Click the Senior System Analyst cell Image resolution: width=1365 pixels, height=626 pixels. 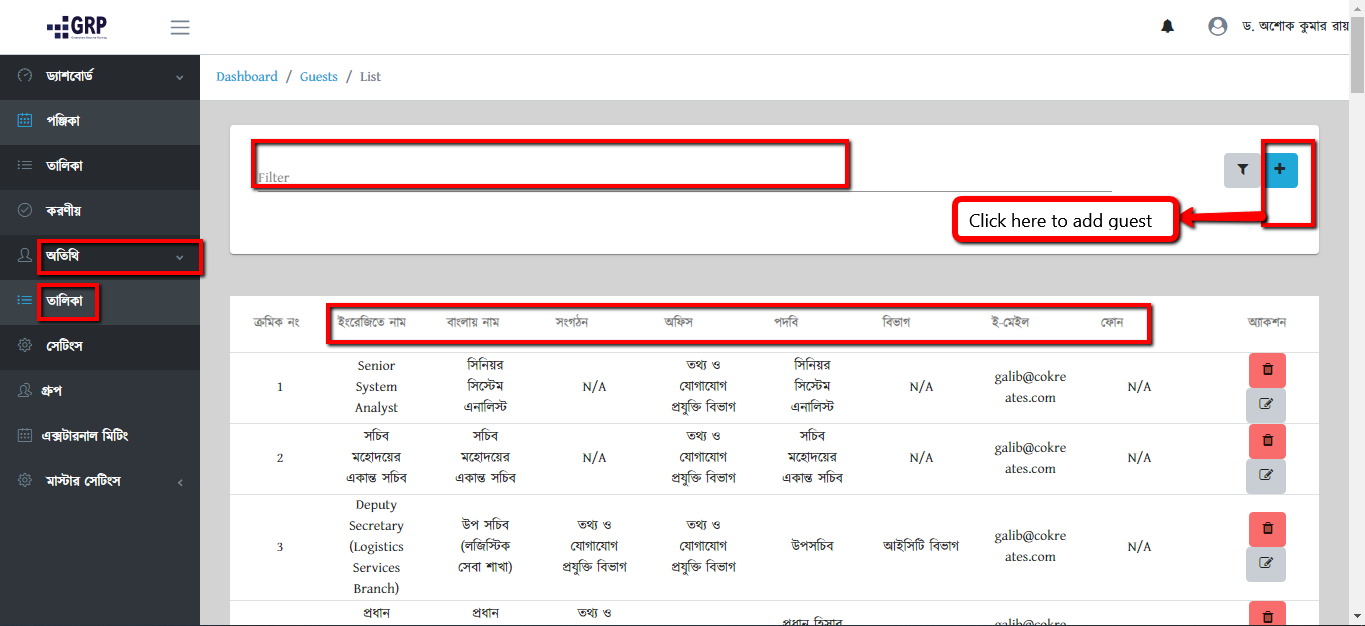click(x=376, y=387)
